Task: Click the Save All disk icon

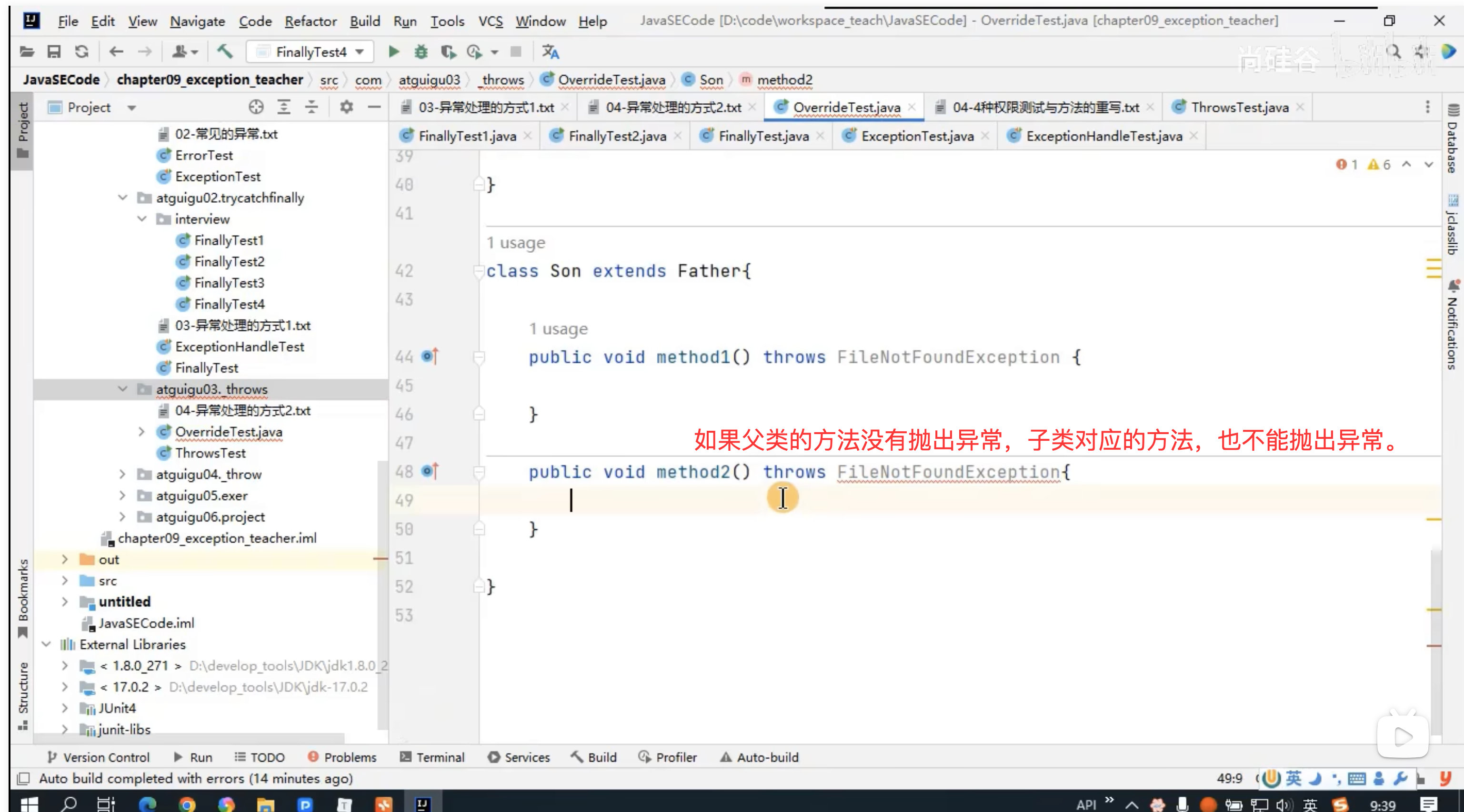Action: coord(54,52)
